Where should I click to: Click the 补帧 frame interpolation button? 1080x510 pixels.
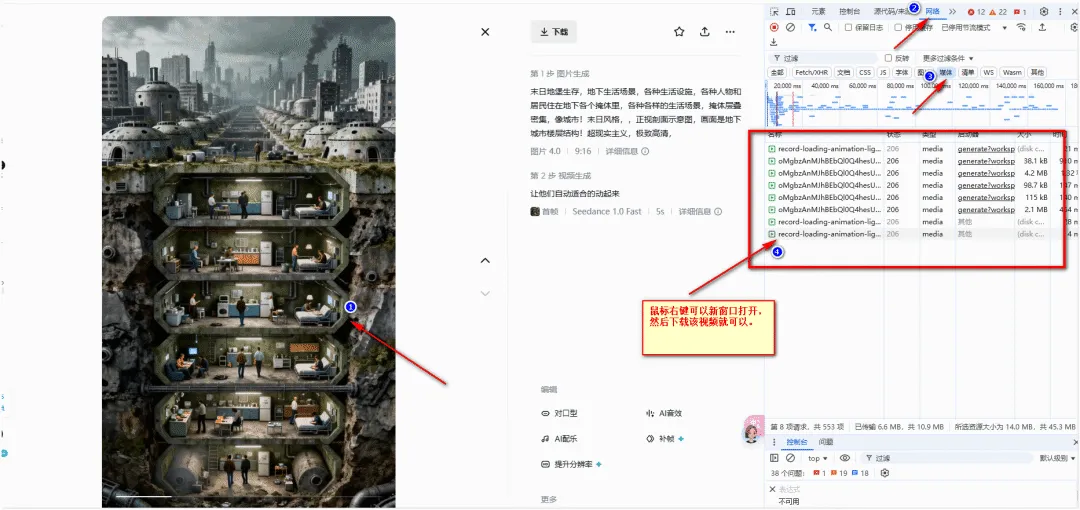tap(665, 439)
